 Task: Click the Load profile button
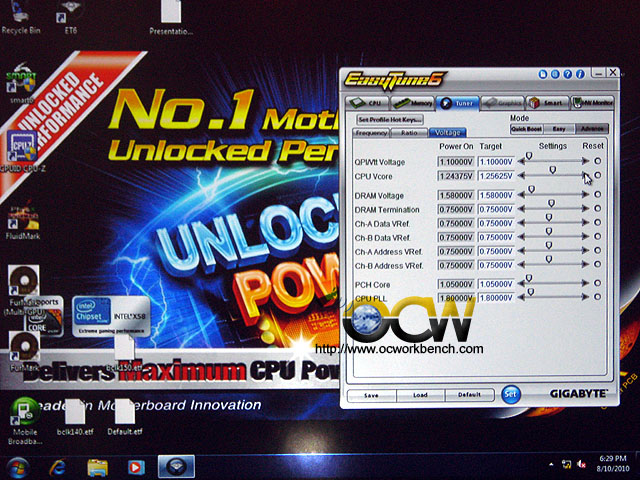click(x=420, y=395)
